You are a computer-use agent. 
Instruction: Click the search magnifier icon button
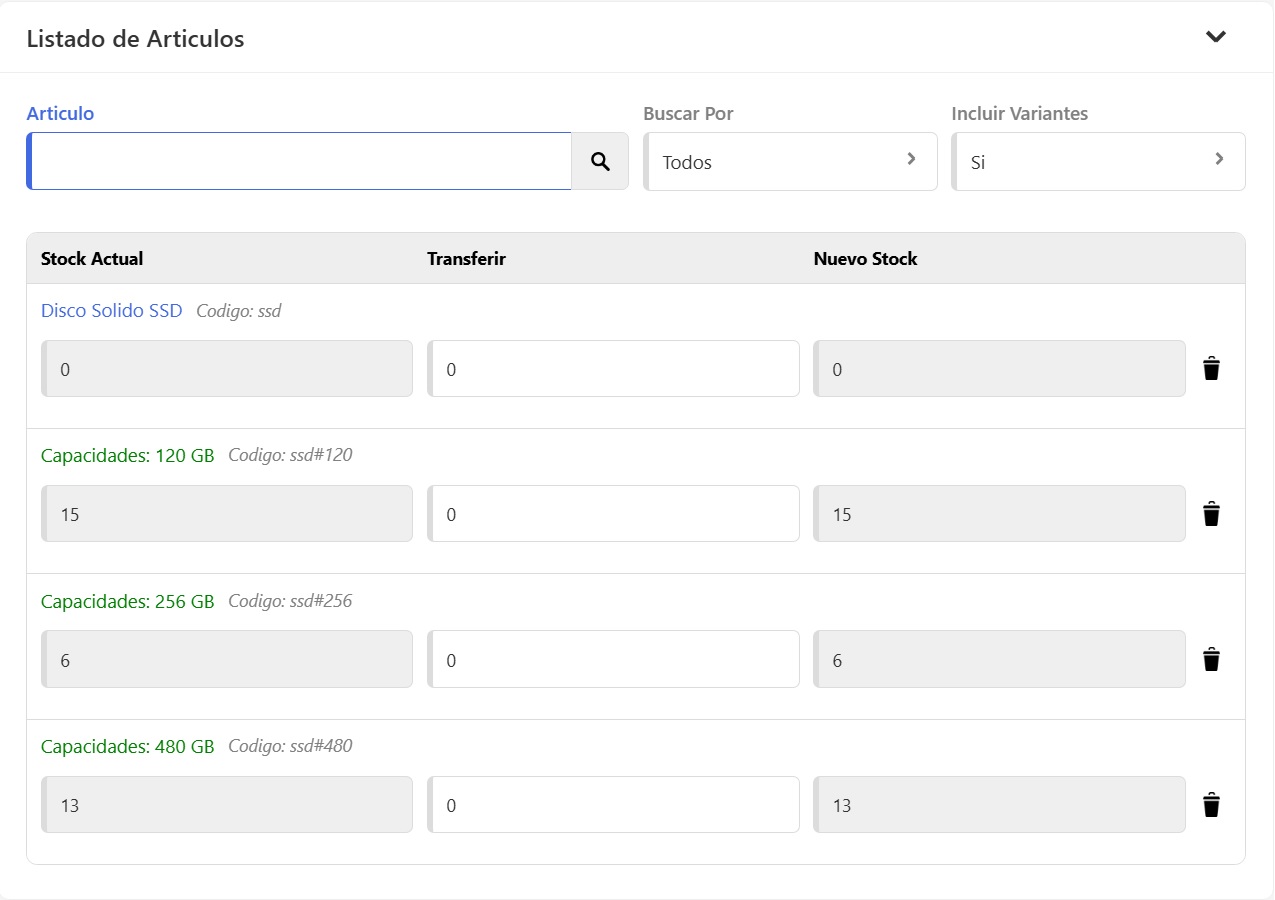[600, 161]
